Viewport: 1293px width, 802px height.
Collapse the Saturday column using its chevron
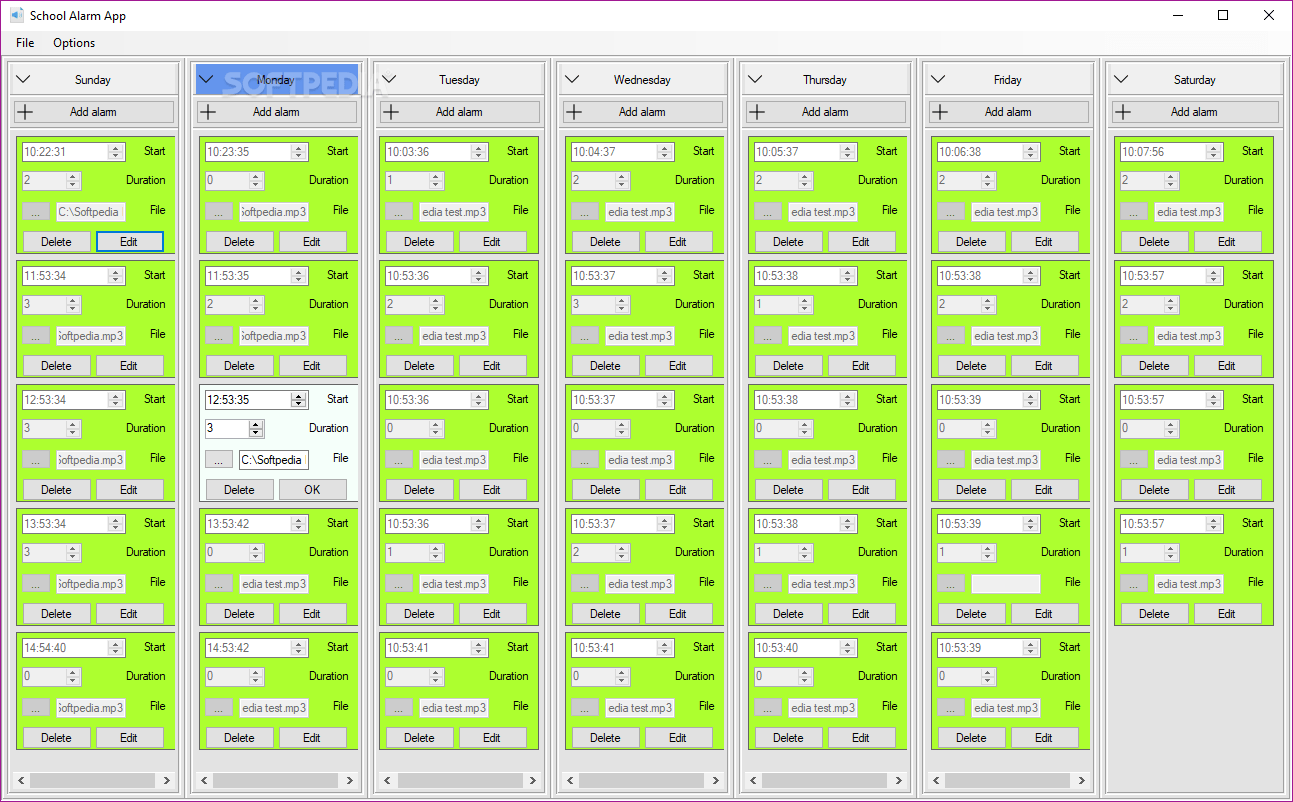click(1121, 79)
